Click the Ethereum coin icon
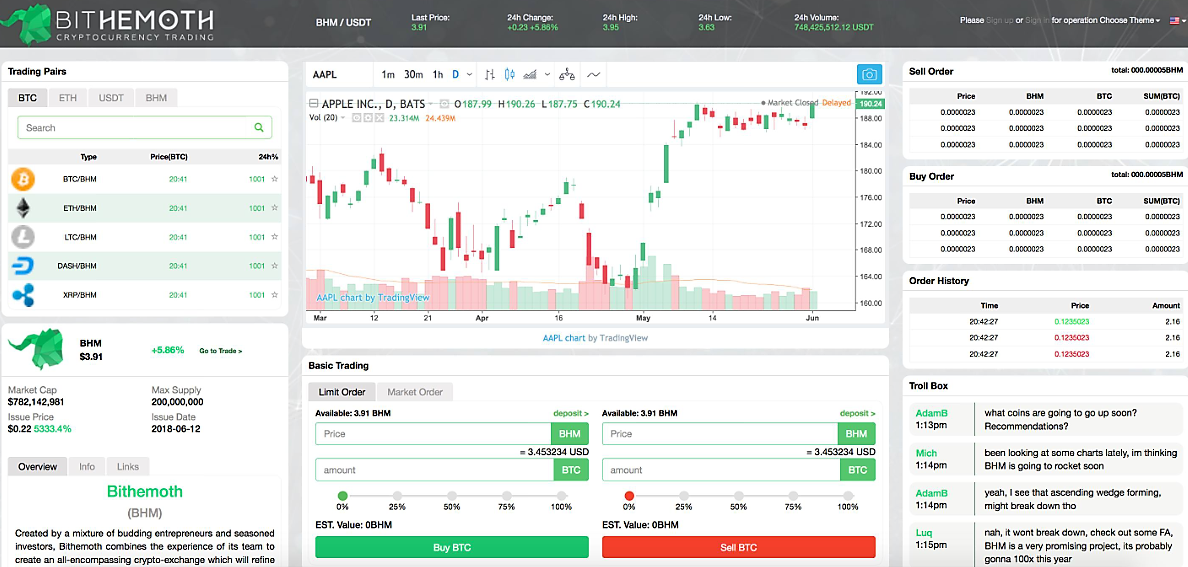 click(23, 208)
